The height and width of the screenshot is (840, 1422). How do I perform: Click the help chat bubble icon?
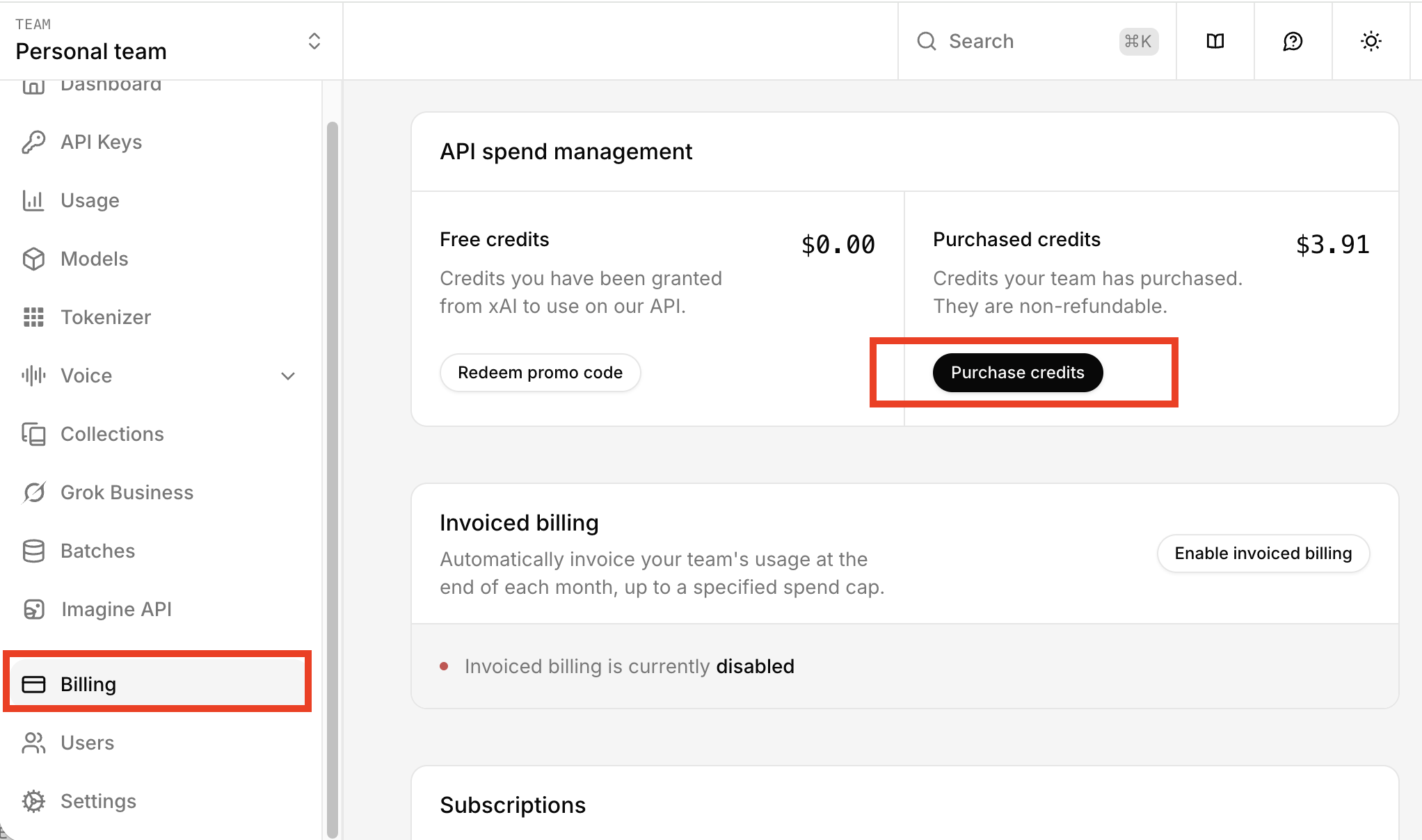(1293, 41)
